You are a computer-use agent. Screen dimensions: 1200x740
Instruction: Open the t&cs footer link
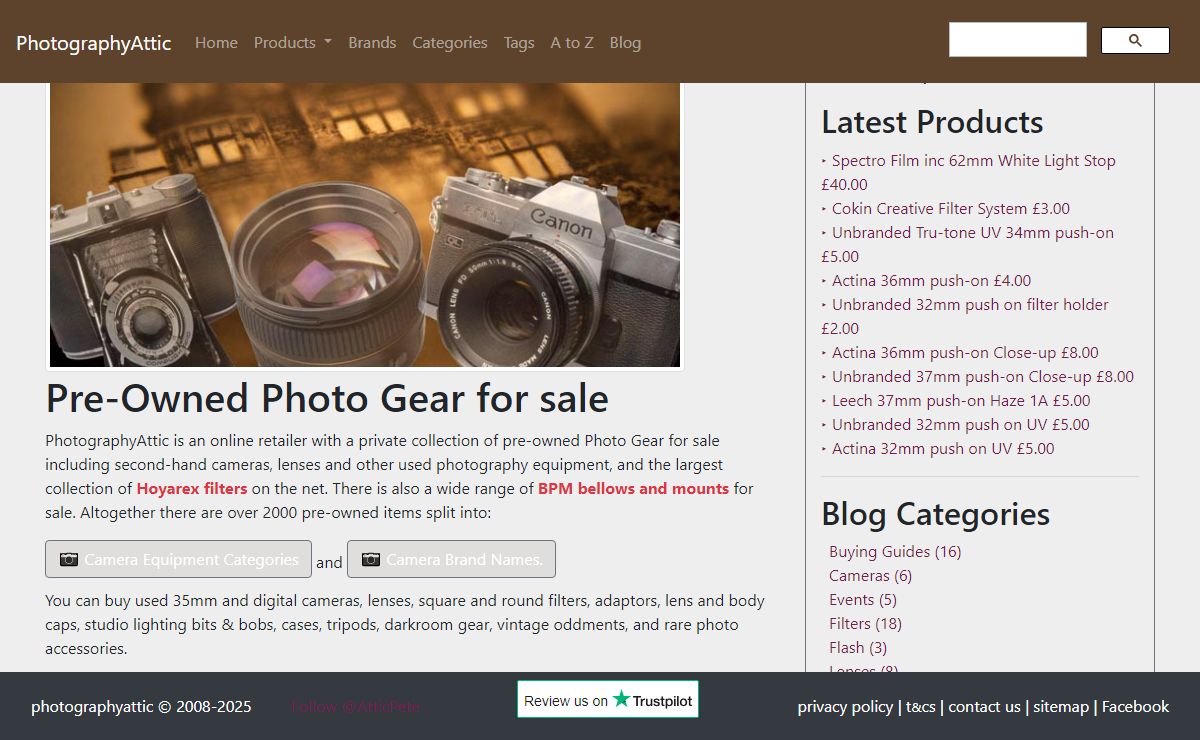tap(921, 706)
